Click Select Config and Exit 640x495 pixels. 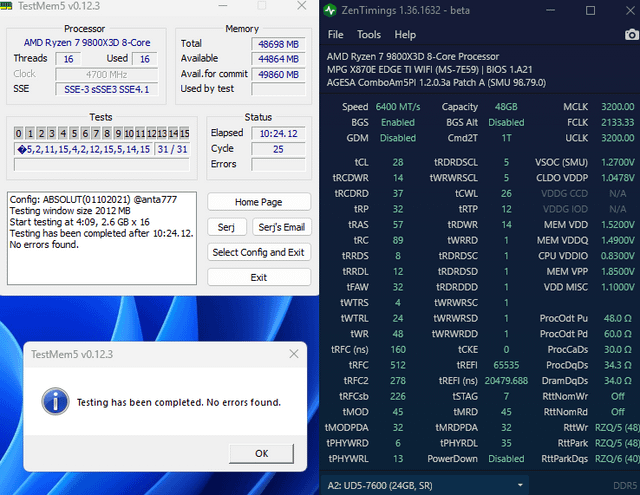click(x=259, y=252)
